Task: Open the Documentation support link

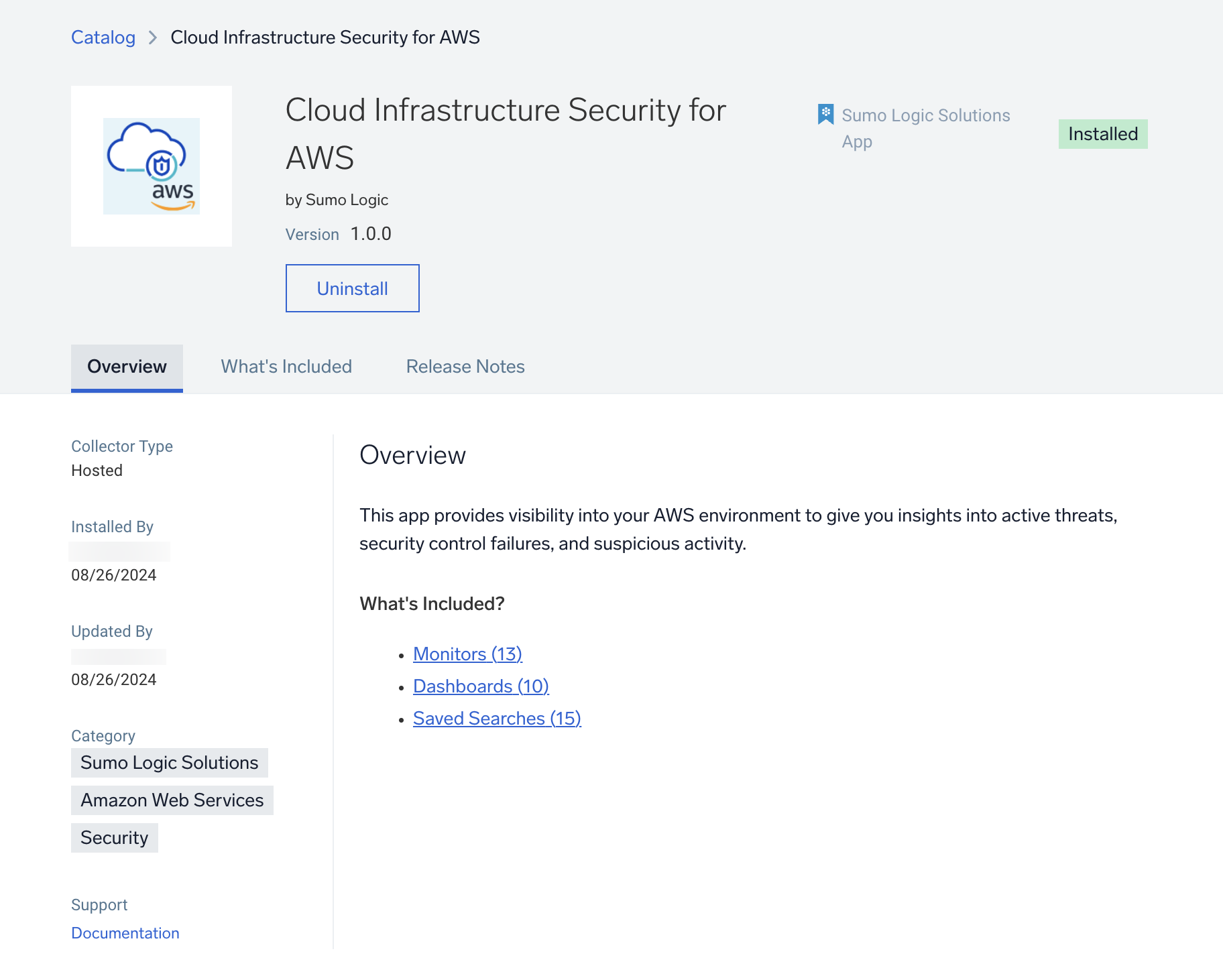Action: click(125, 933)
